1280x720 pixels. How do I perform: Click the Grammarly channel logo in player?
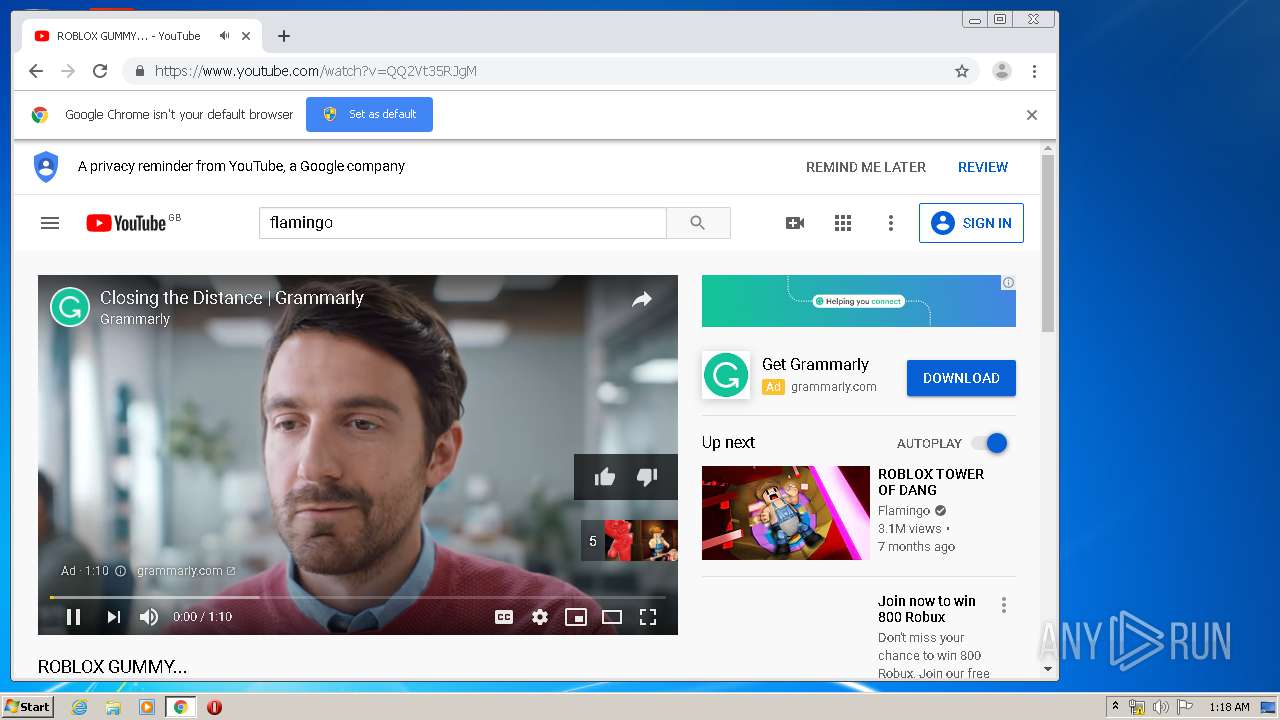(x=70, y=307)
